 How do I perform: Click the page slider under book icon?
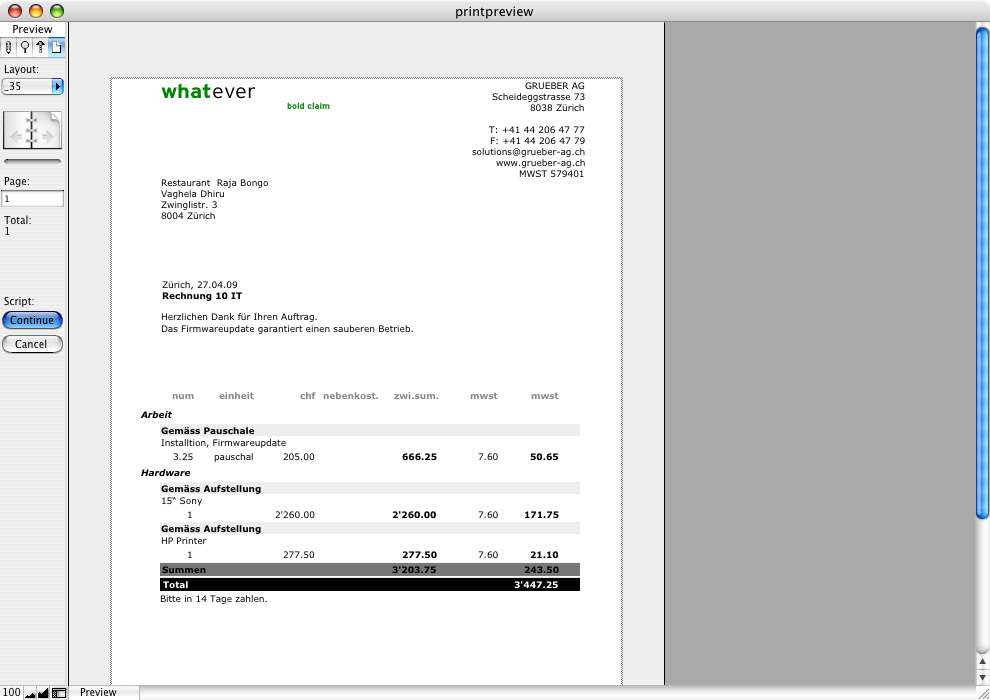click(x=32, y=161)
